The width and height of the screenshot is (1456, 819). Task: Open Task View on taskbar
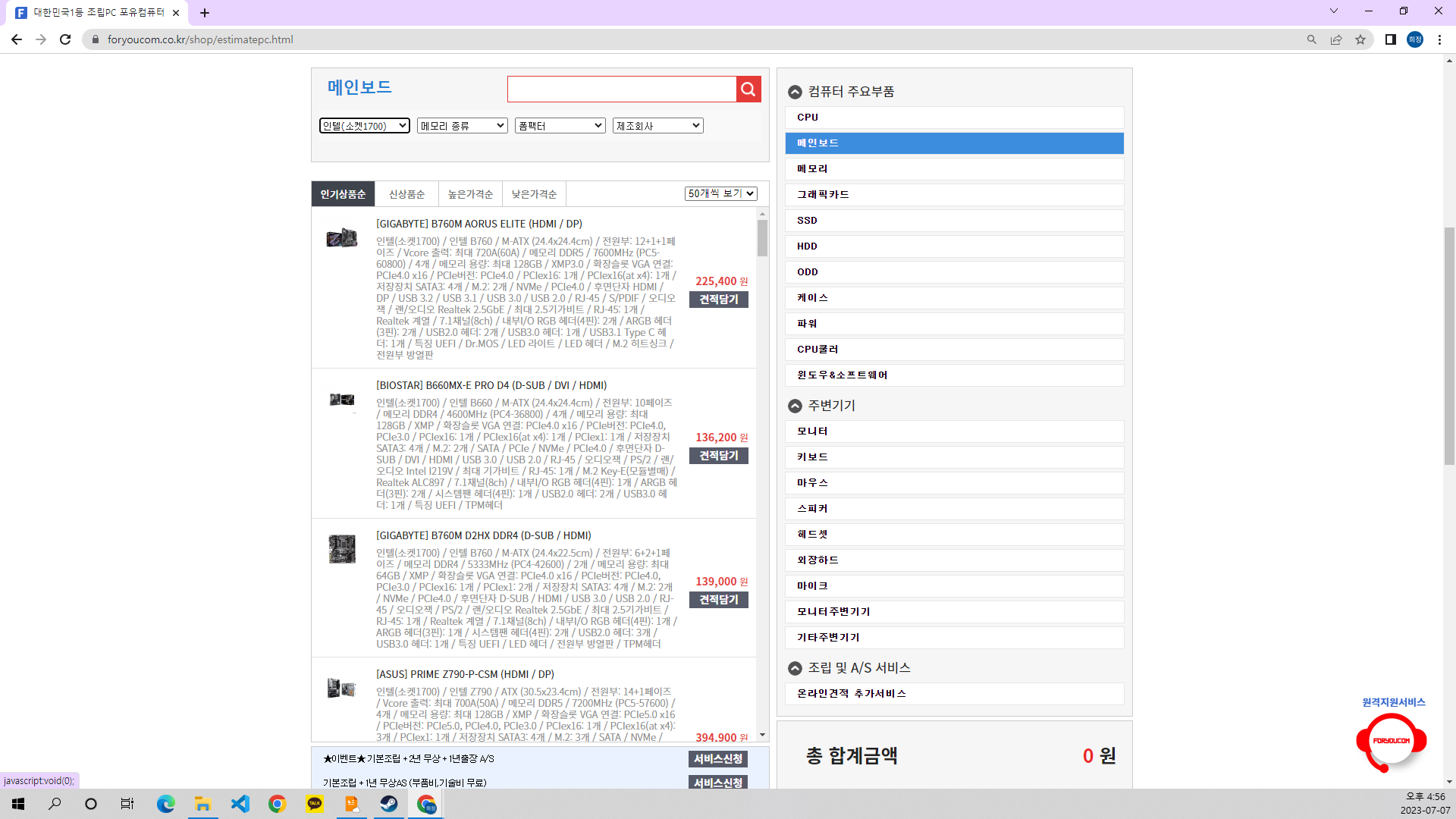pyautogui.click(x=127, y=804)
